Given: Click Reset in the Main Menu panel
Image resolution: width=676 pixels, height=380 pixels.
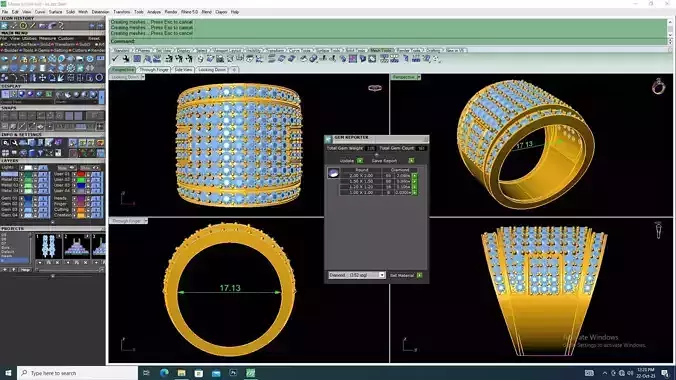Looking at the screenshot, I should click(94, 38).
